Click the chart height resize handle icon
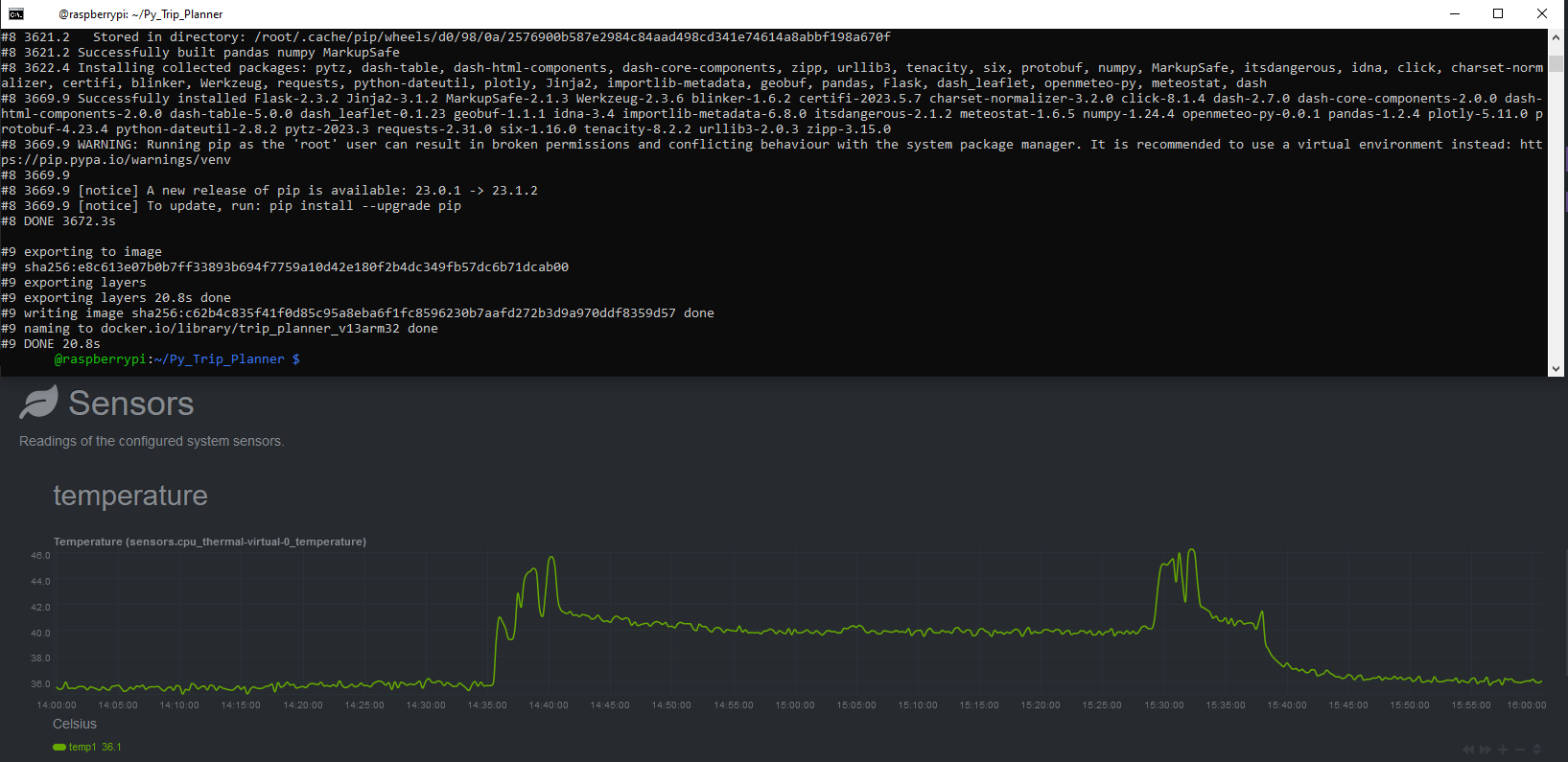This screenshot has width=1568, height=762. pyautogui.click(x=1537, y=750)
